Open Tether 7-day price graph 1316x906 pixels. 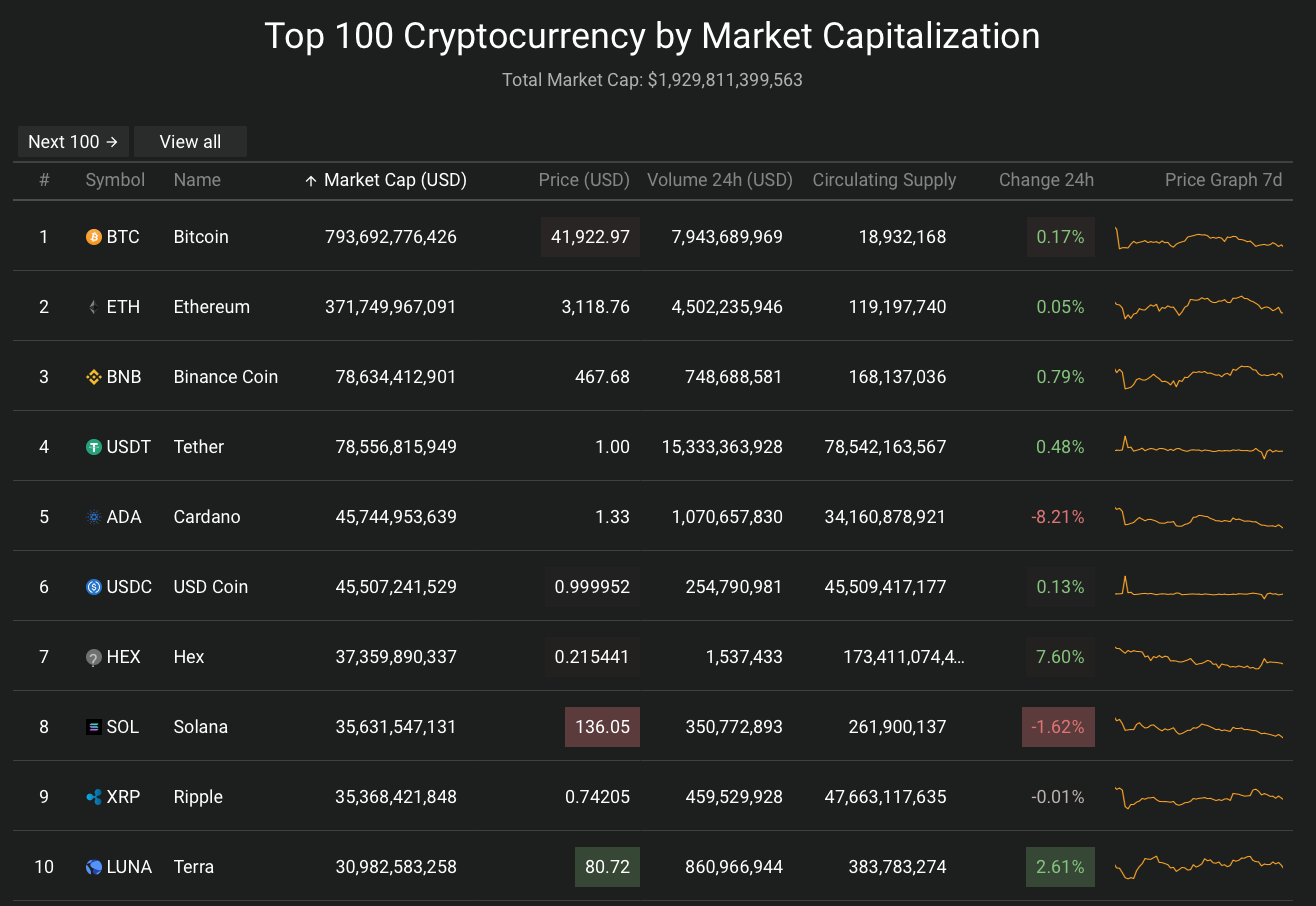pyautogui.click(x=1199, y=447)
